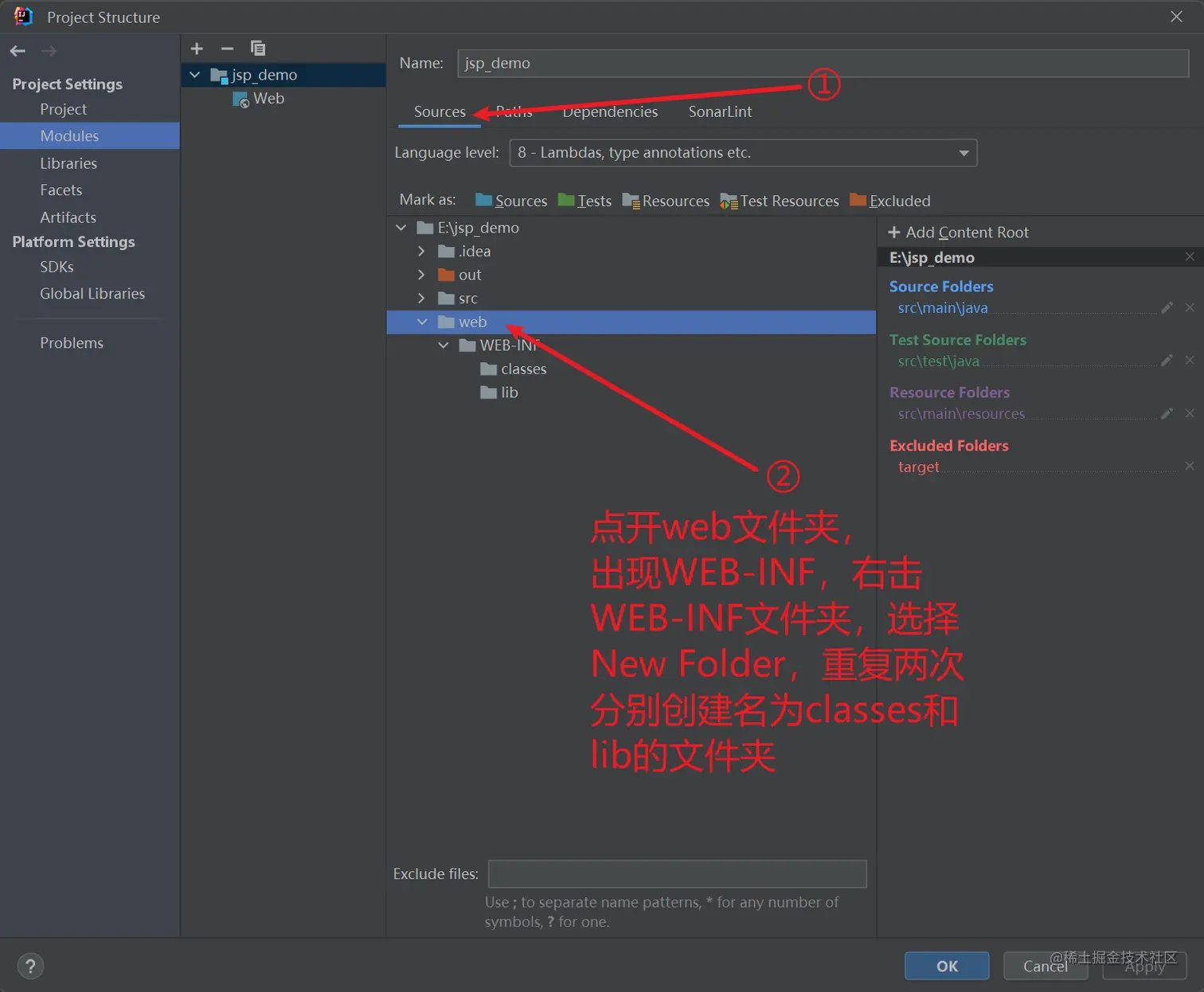
Task: Click the Add module plus icon
Action: [197, 49]
